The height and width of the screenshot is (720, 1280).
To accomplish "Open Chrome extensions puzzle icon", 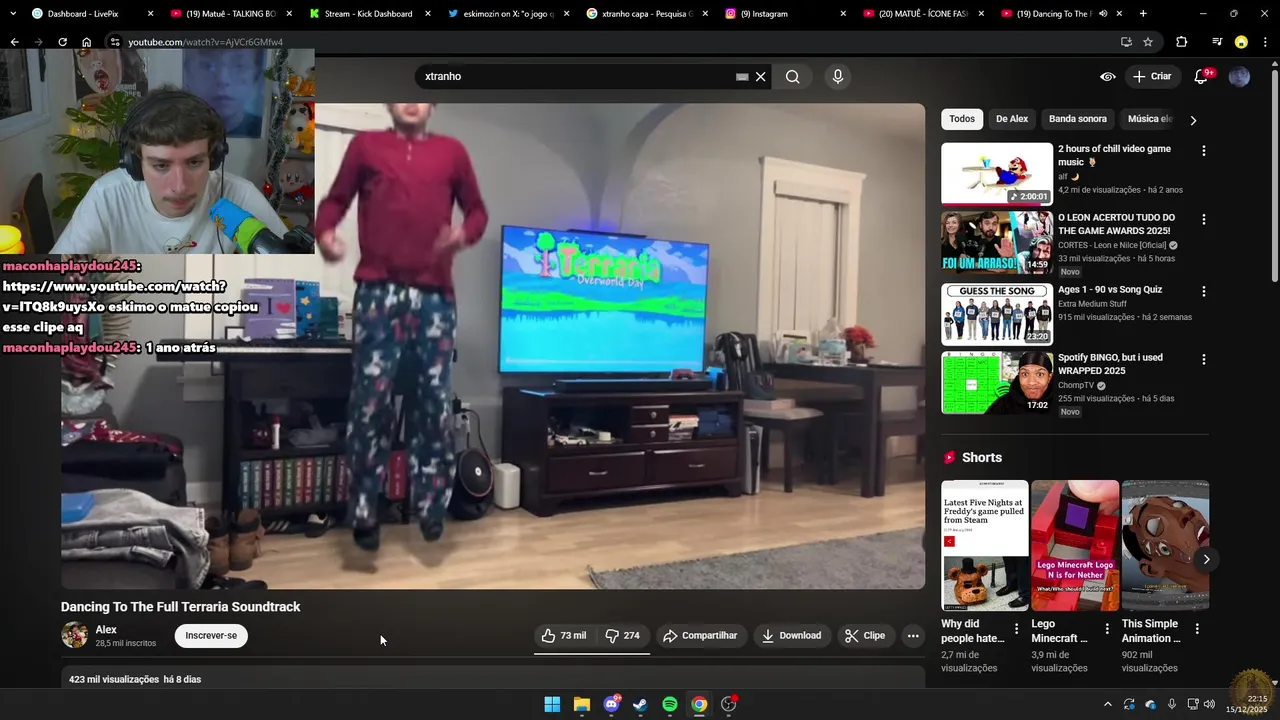I will point(1181,42).
